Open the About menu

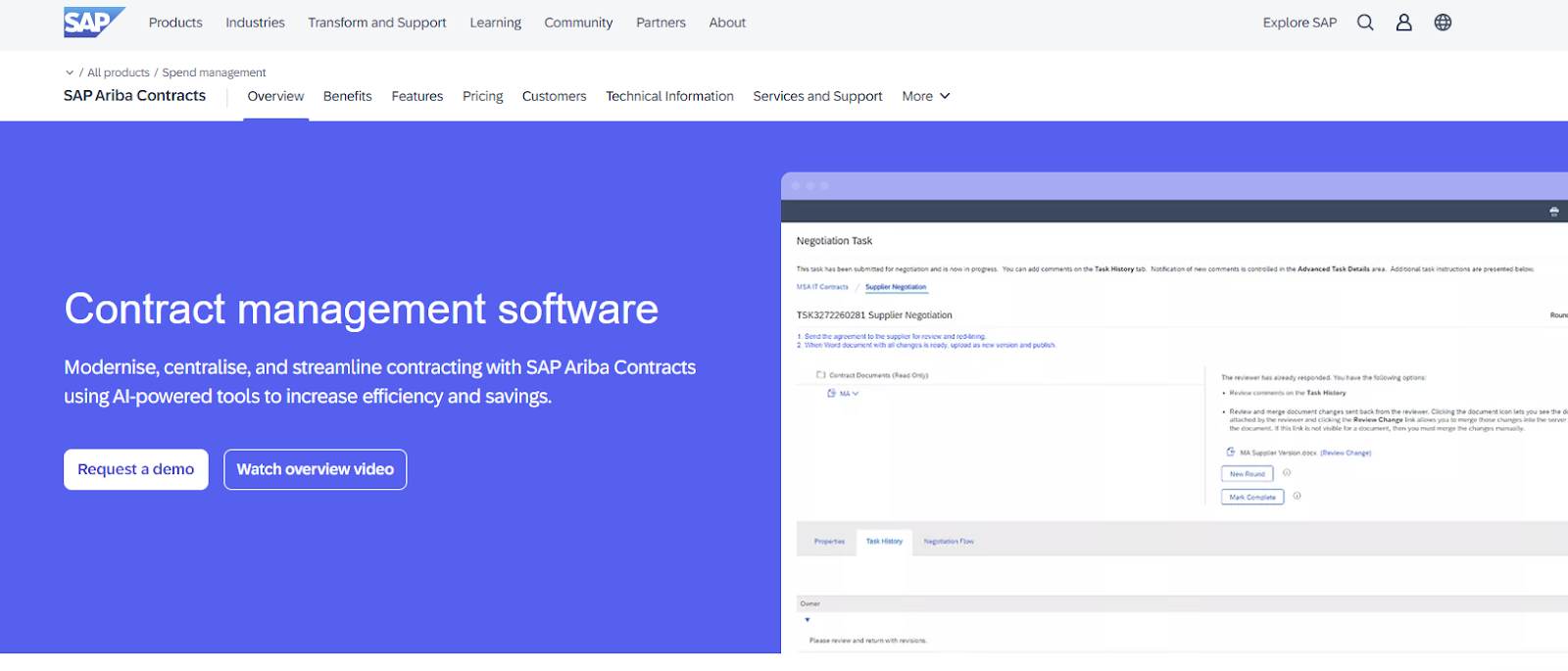727,23
